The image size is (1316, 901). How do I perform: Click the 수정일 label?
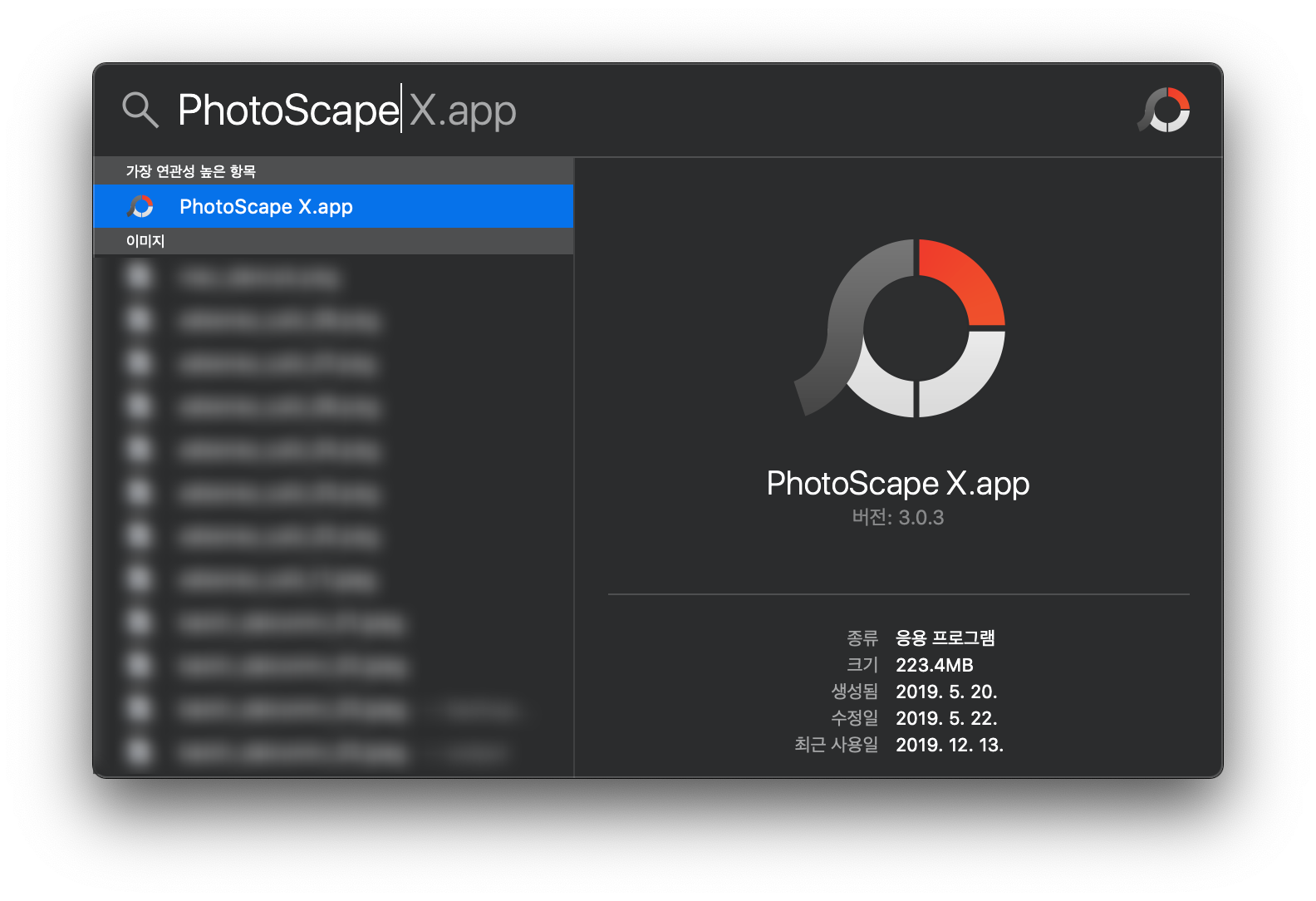[x=855, y=718]
